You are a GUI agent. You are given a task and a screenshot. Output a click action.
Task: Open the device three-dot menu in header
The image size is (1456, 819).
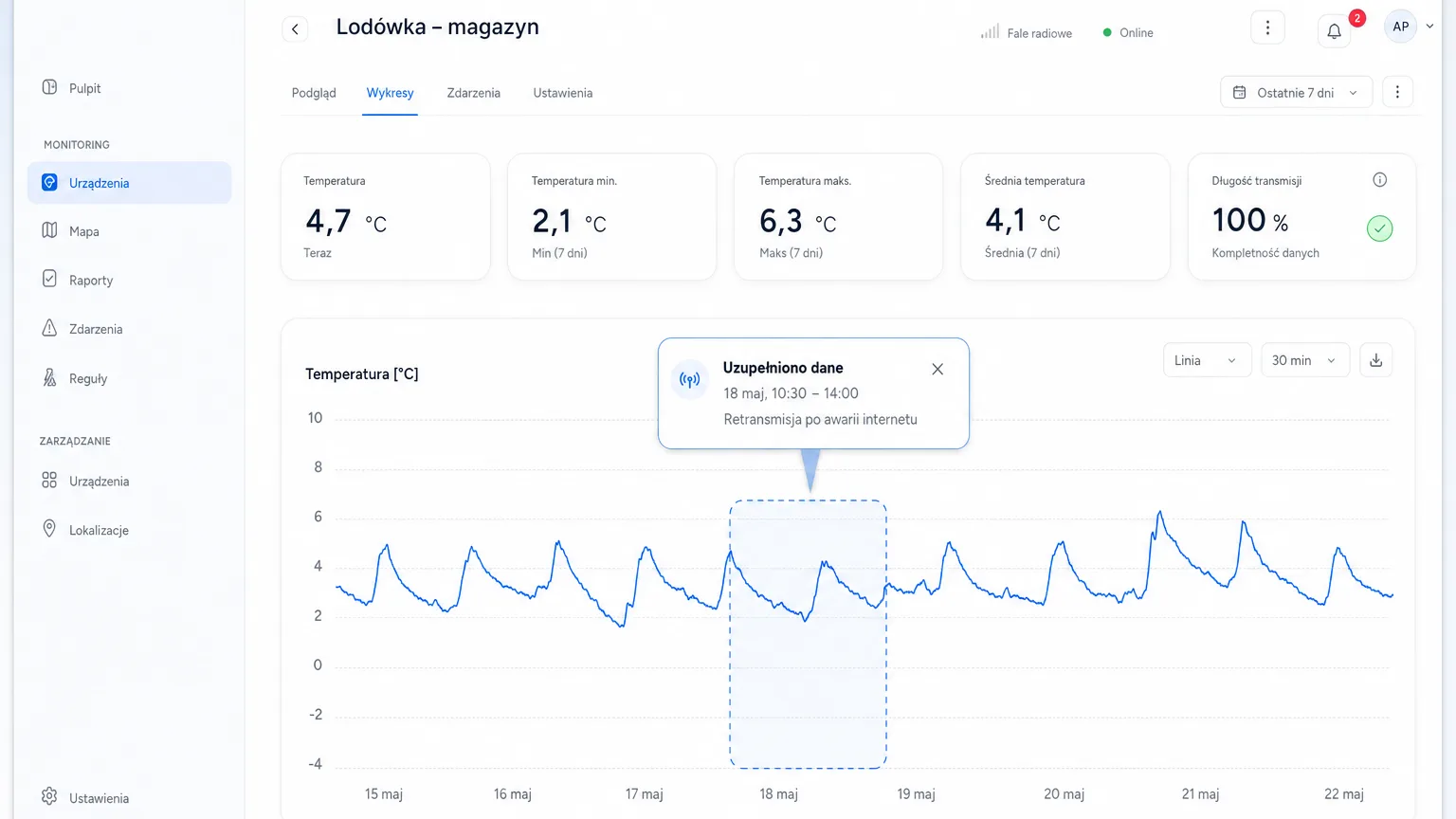coord(1267,28)
